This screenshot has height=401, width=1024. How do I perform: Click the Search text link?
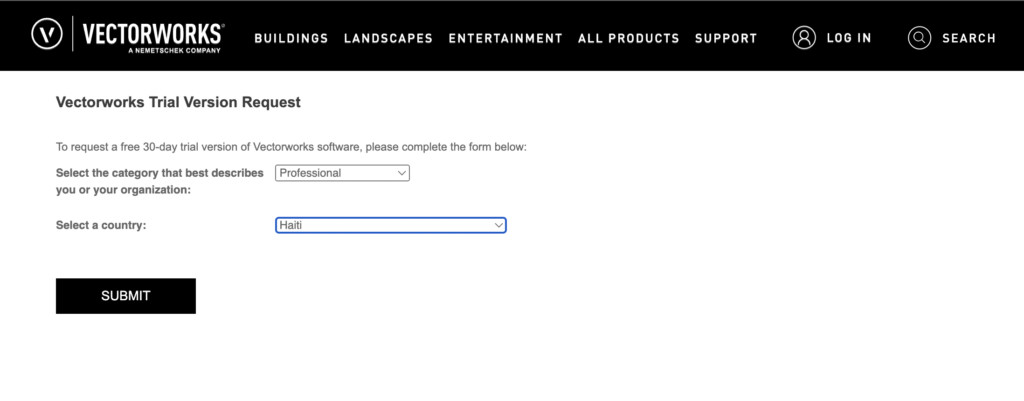(969, 39)
